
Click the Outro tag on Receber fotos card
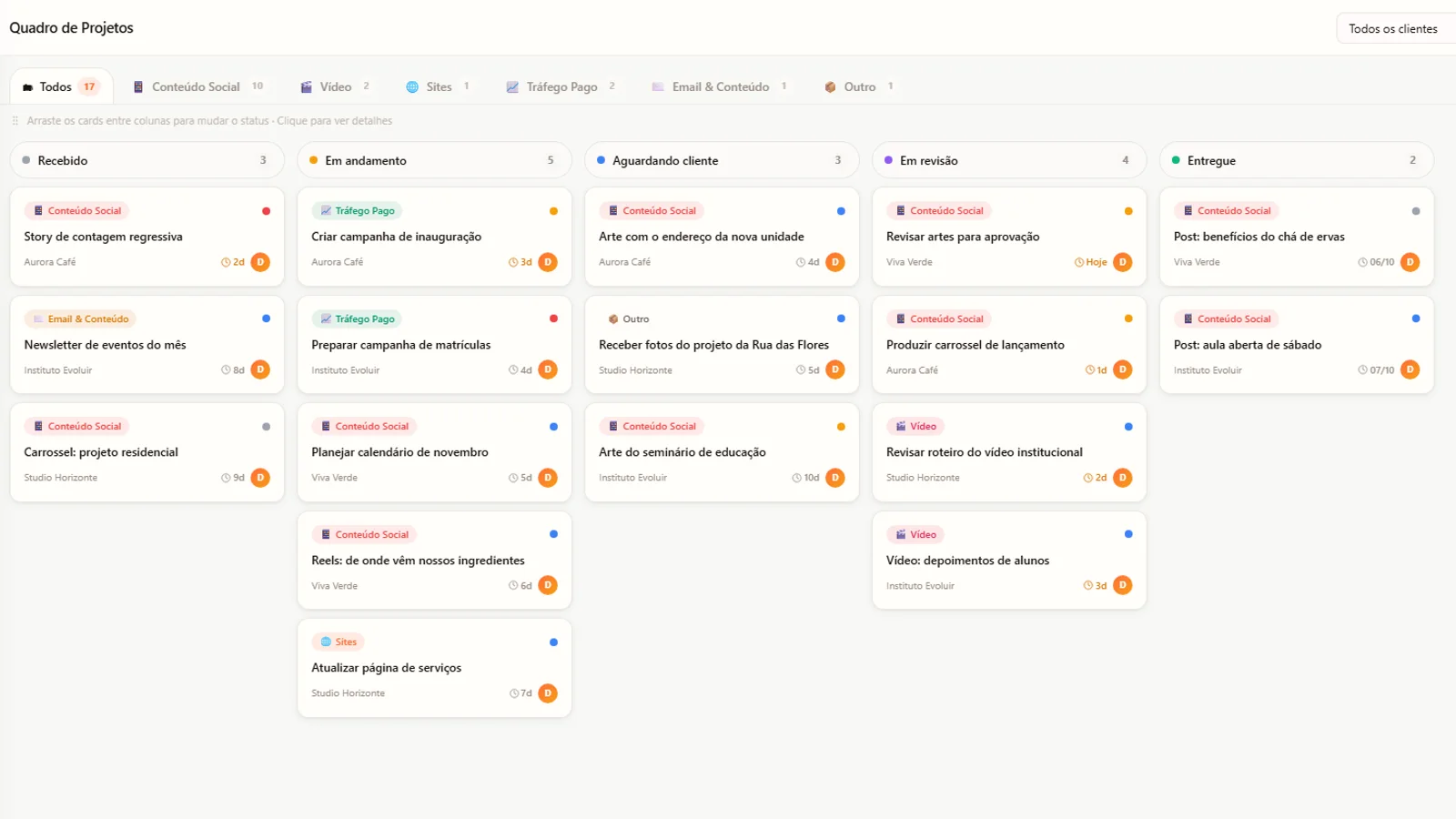[628, 318]
